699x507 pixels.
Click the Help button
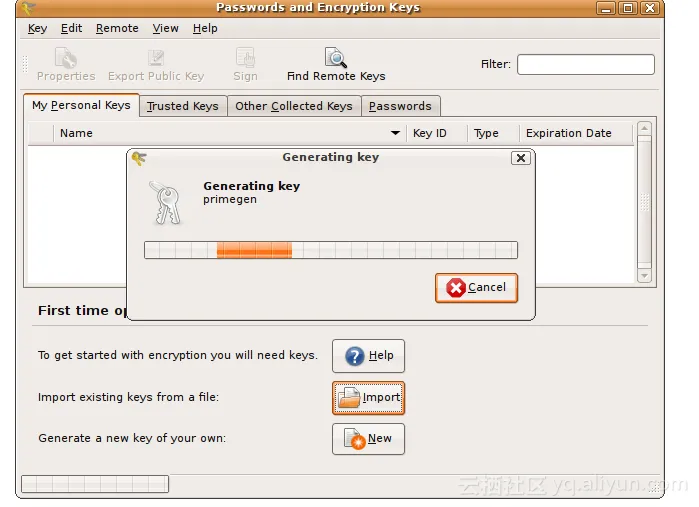tap(368, 356)
